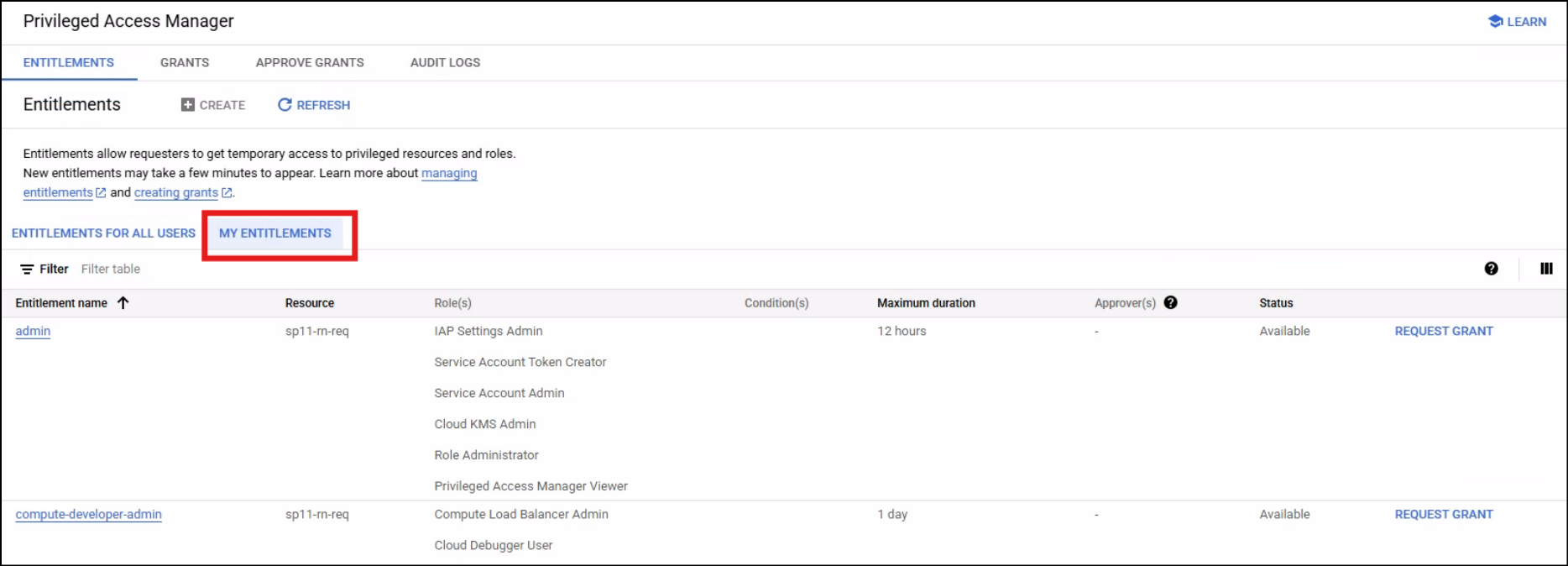Follow the creating grants documentation link
This screenshot has height=566, width=1568.
[x=176, y=193]
